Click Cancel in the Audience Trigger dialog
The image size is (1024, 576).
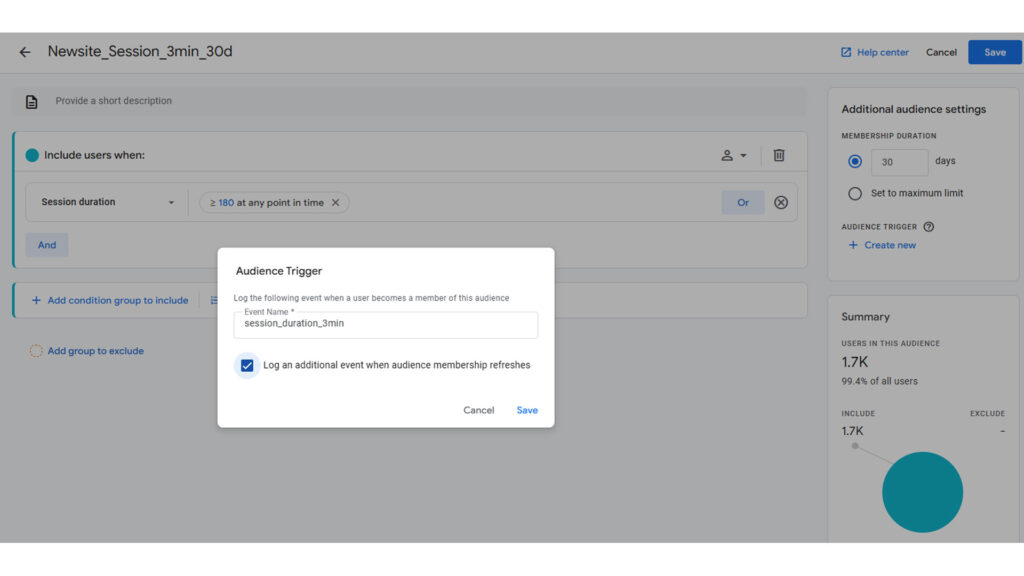[x=479, y=410]
